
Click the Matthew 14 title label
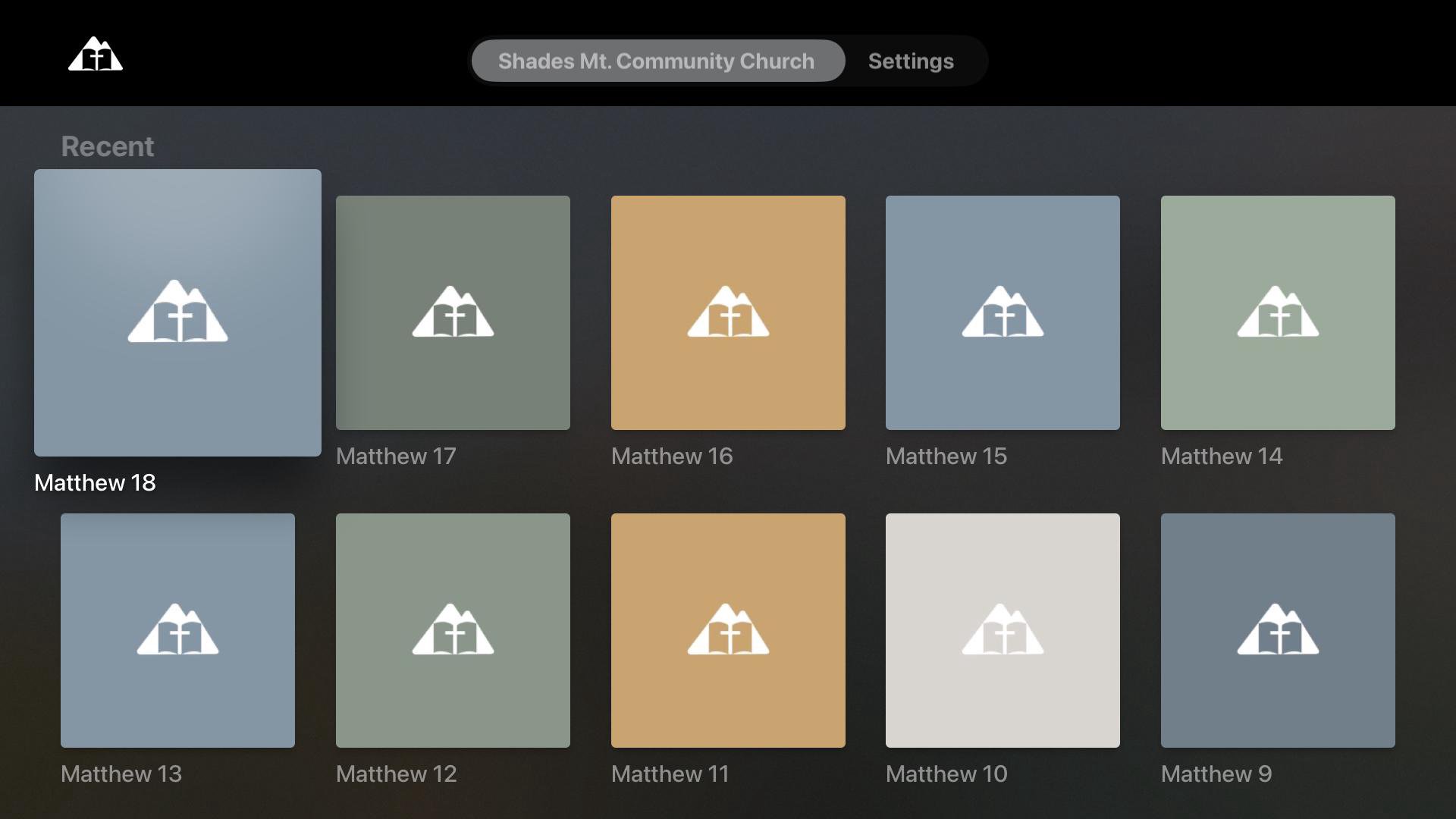coord(1222,457)
